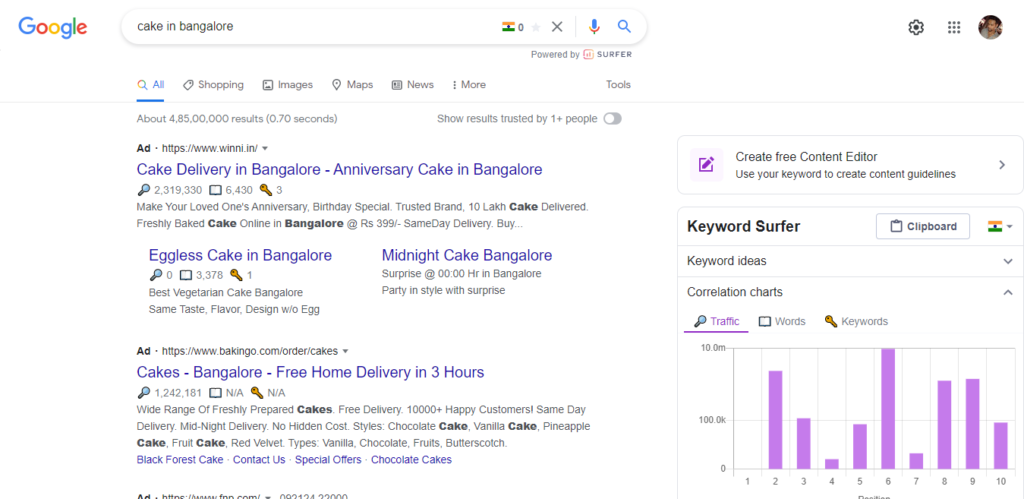Star the keyword in the search box
The image size is (1024, 499).
[536, 27]
